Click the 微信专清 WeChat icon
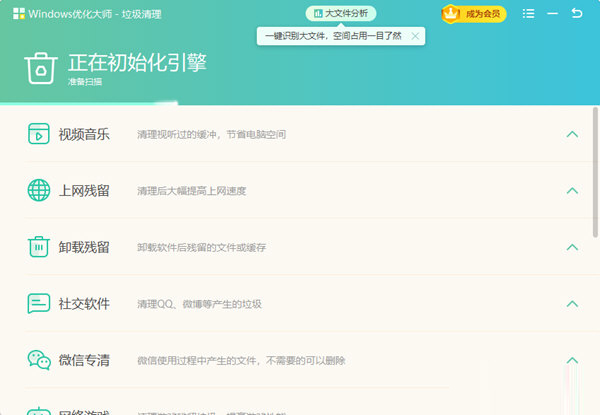This screenshot has width=600, height=415. (x=38, y=360)
